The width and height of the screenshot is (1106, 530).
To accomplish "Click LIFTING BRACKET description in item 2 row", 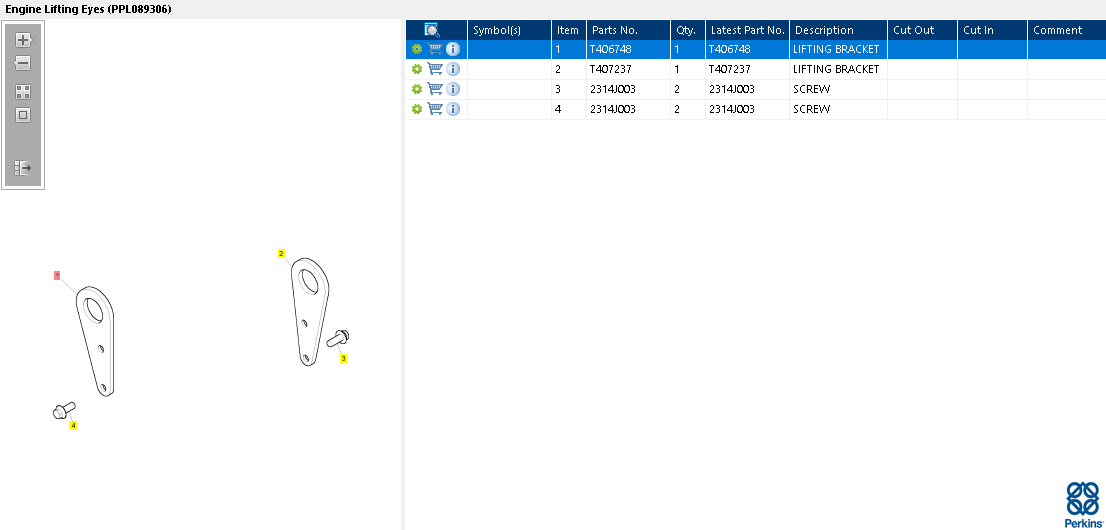I will pos(836,69).
